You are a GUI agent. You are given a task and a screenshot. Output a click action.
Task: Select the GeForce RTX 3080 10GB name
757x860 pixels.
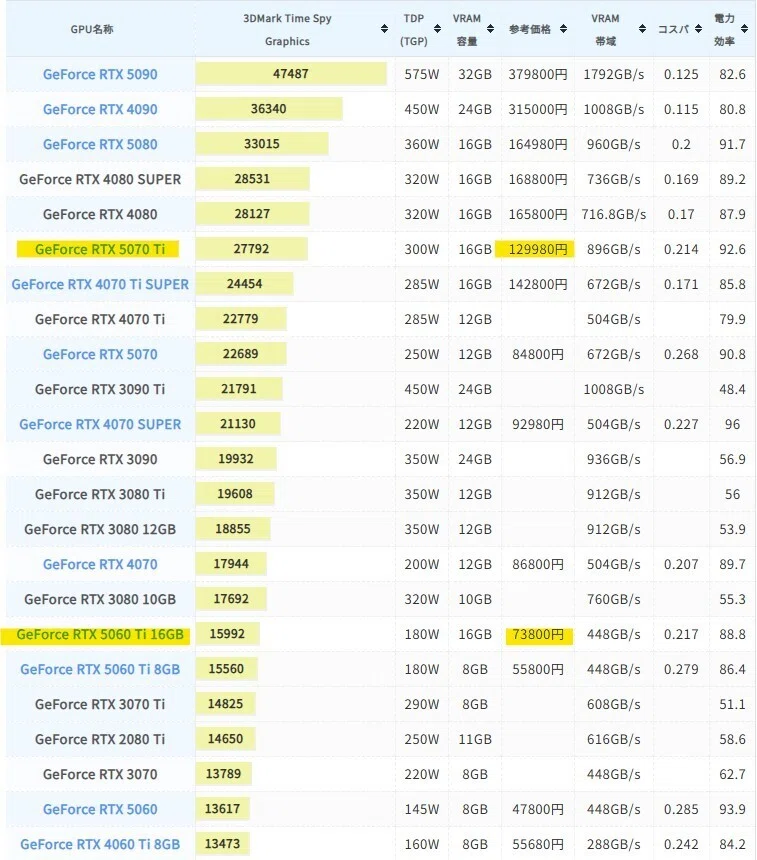pos(100,599)
